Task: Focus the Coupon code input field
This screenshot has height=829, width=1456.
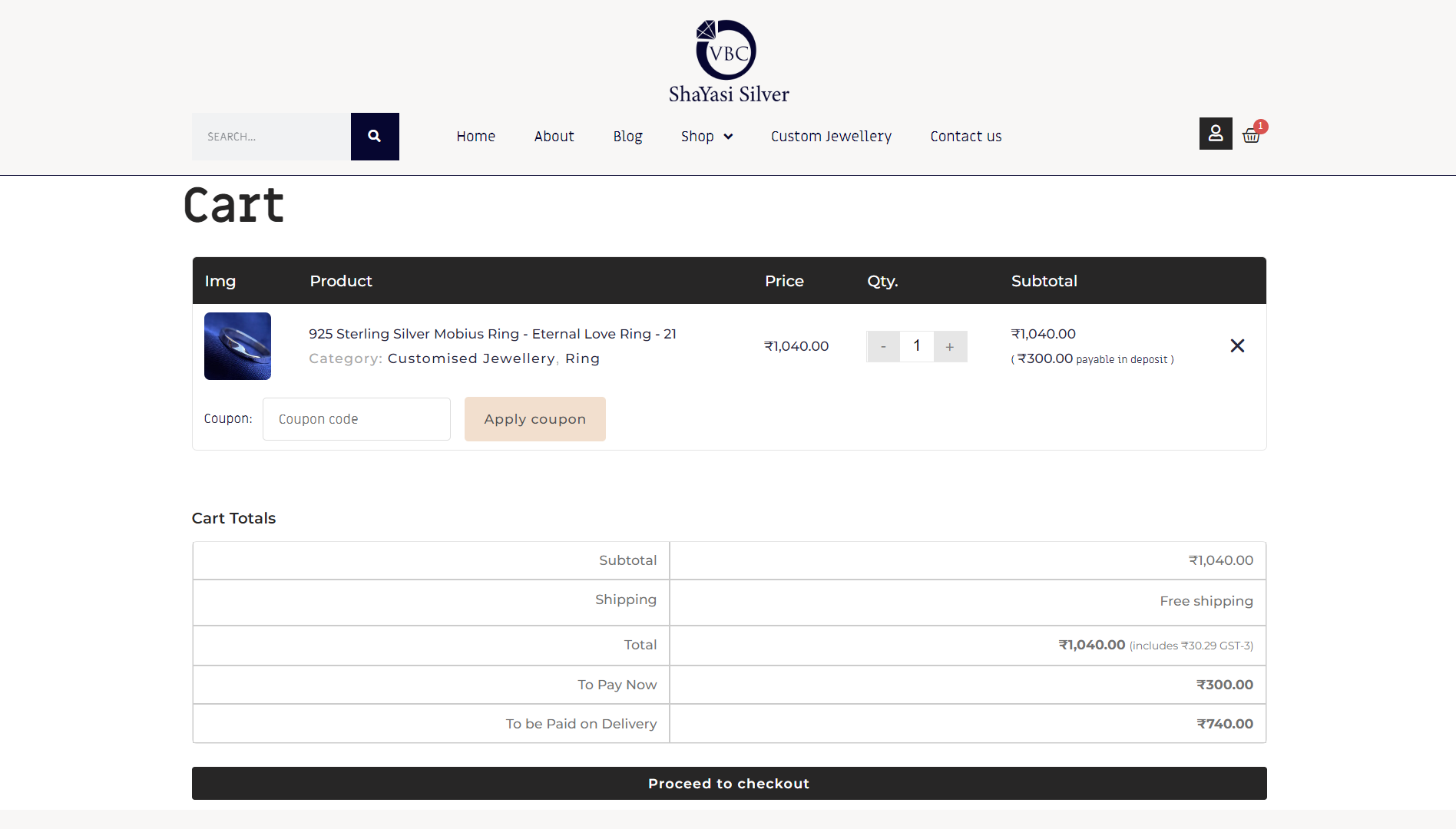Action: click(356, 419)
